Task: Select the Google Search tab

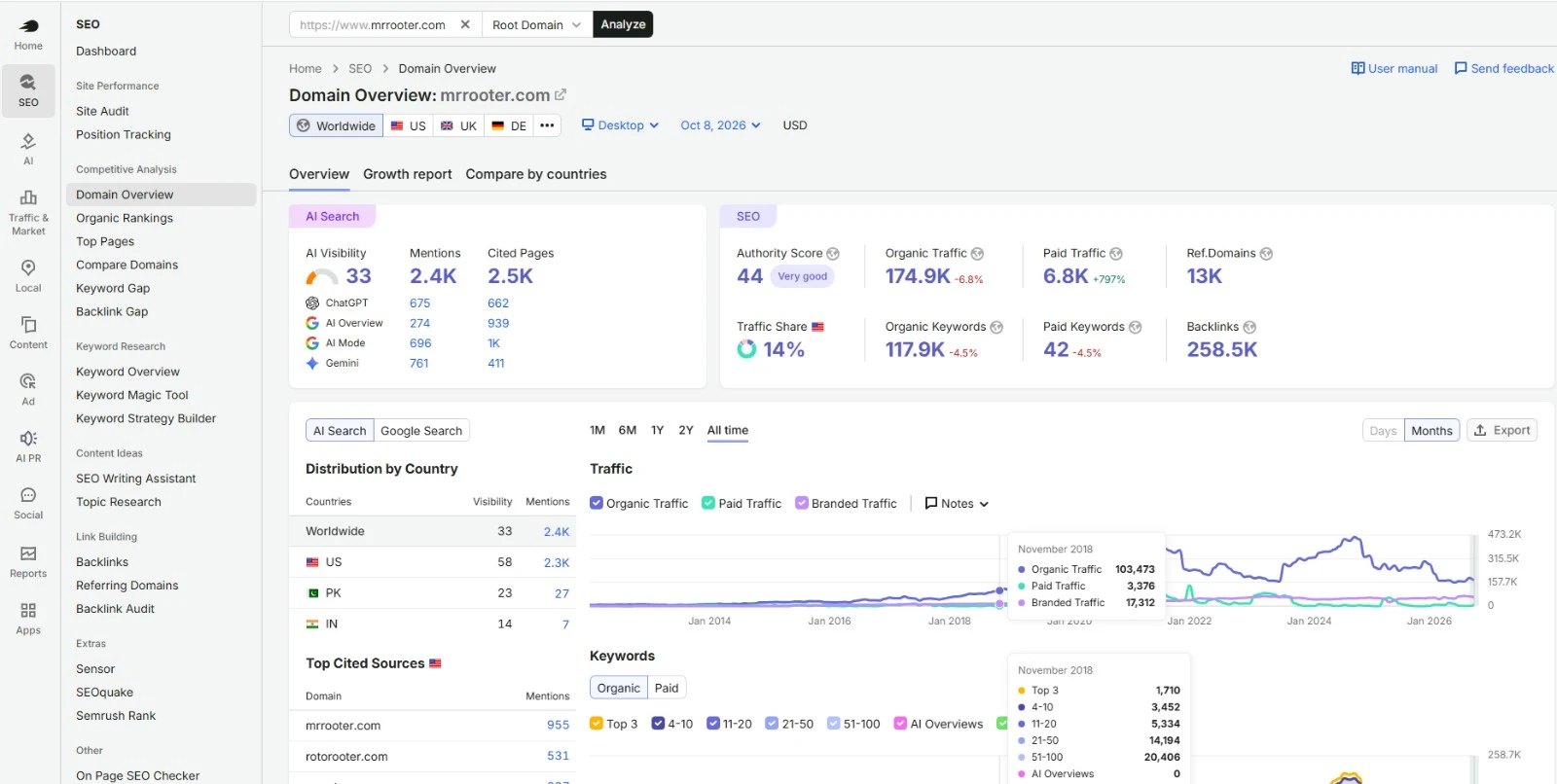Action: (421, 431)
